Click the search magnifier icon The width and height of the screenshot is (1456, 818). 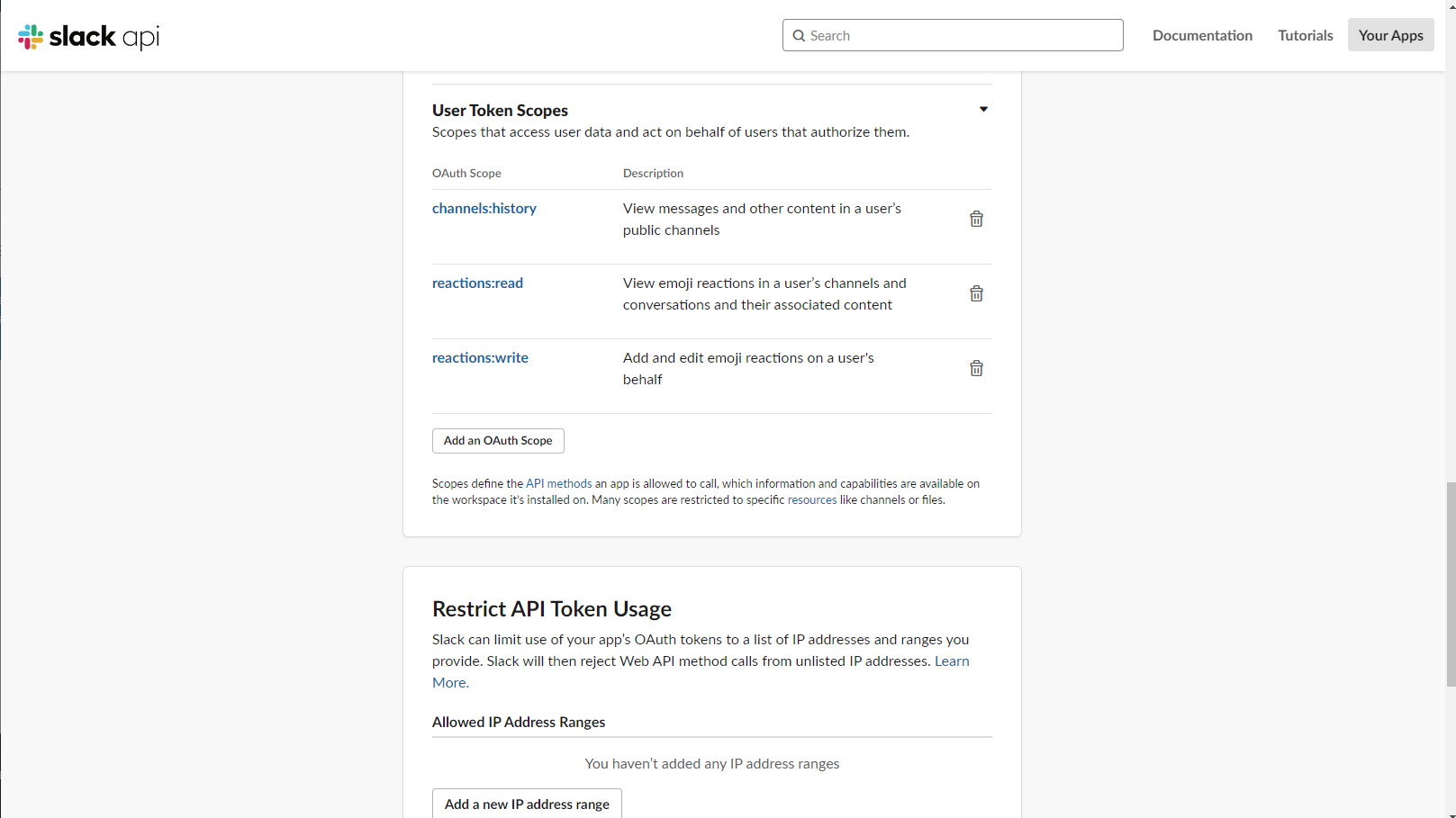[x=799, y=36]
